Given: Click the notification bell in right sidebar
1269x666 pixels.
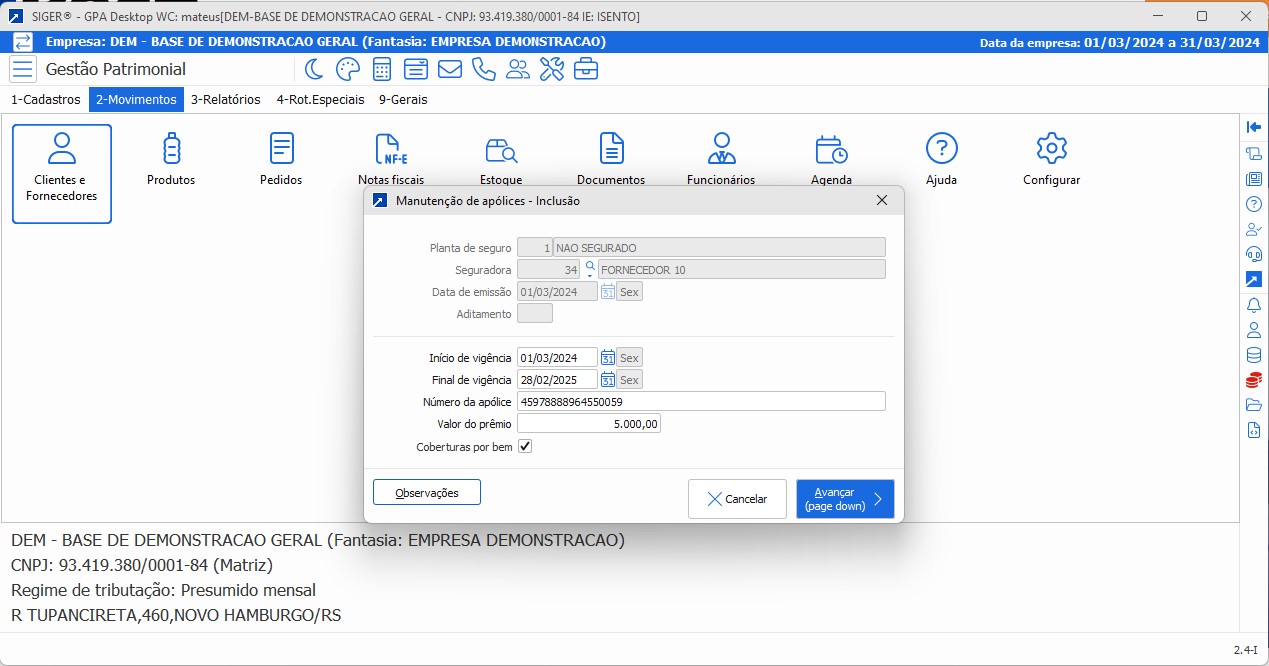Looking at the screenshot, I should [1254, 305].
